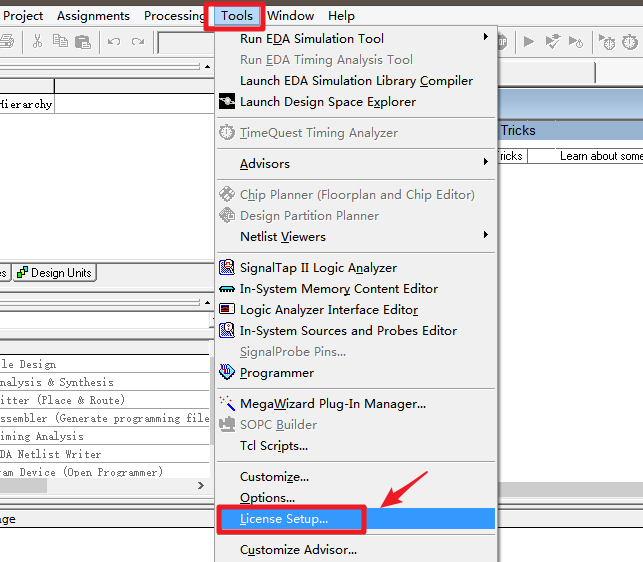Image resolution: width=643 pixels, height=562 pixels.
Task: Click the play-with-clock toolbar icon
Action: click(576, 42)
